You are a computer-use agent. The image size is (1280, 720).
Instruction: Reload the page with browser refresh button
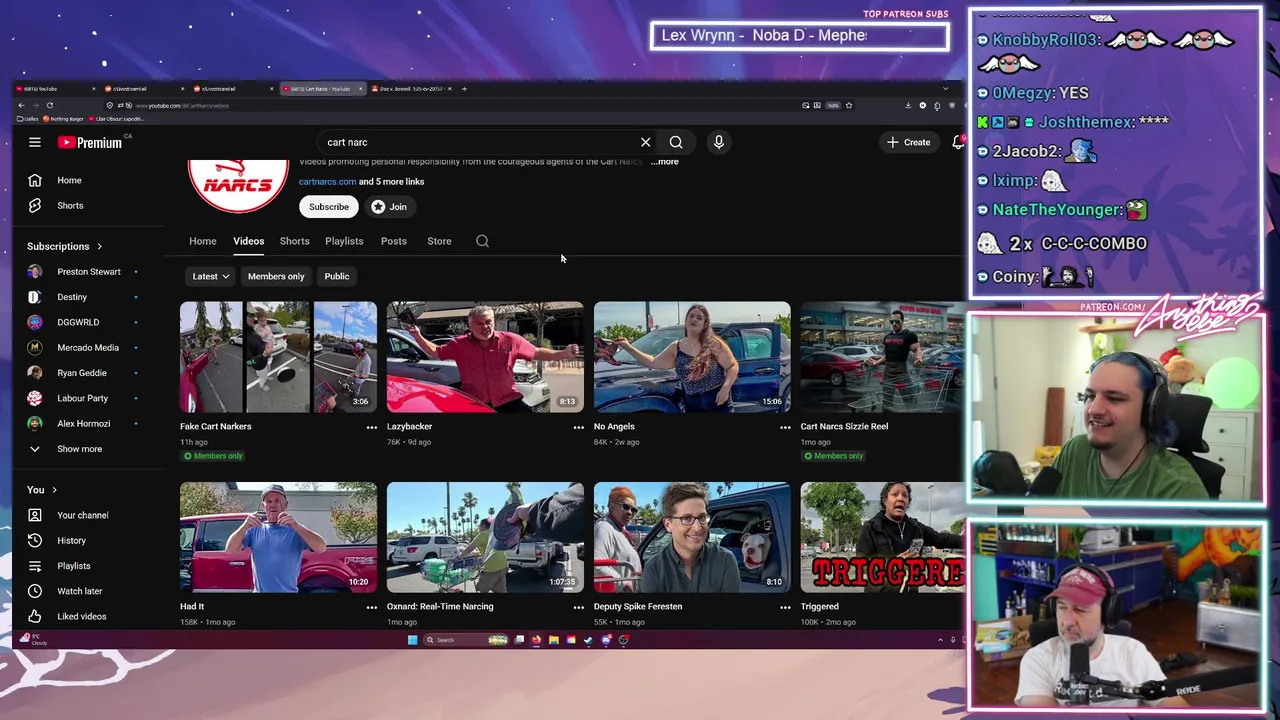pyautogui.click(x=49, y=105)
